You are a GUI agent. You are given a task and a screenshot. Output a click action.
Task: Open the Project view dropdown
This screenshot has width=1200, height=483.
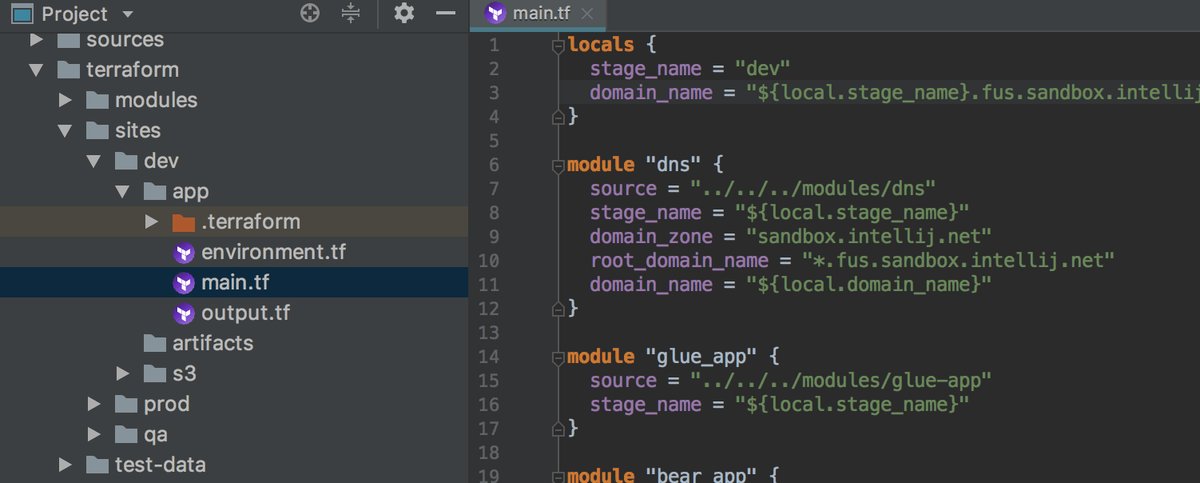point(126,14)
